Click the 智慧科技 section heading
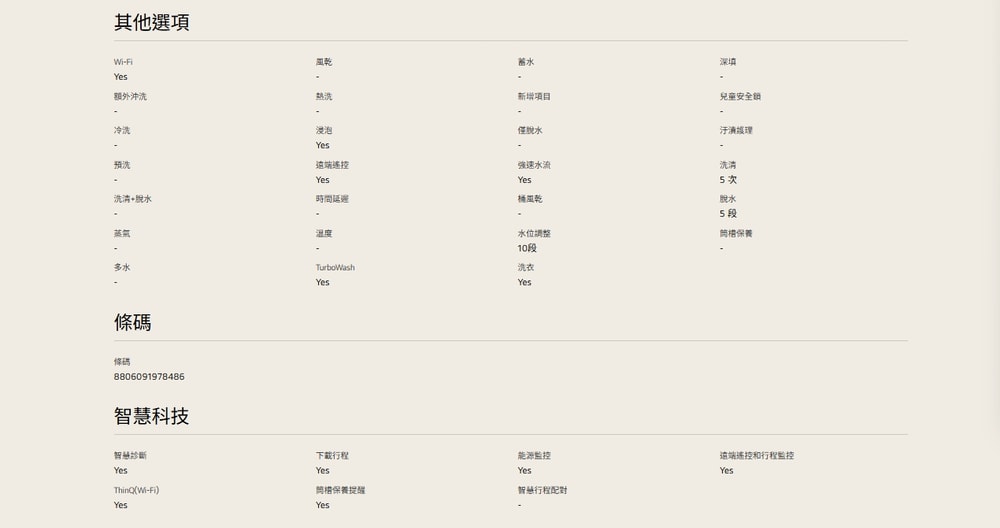1000x528 pixels. [x=151, y=416]
